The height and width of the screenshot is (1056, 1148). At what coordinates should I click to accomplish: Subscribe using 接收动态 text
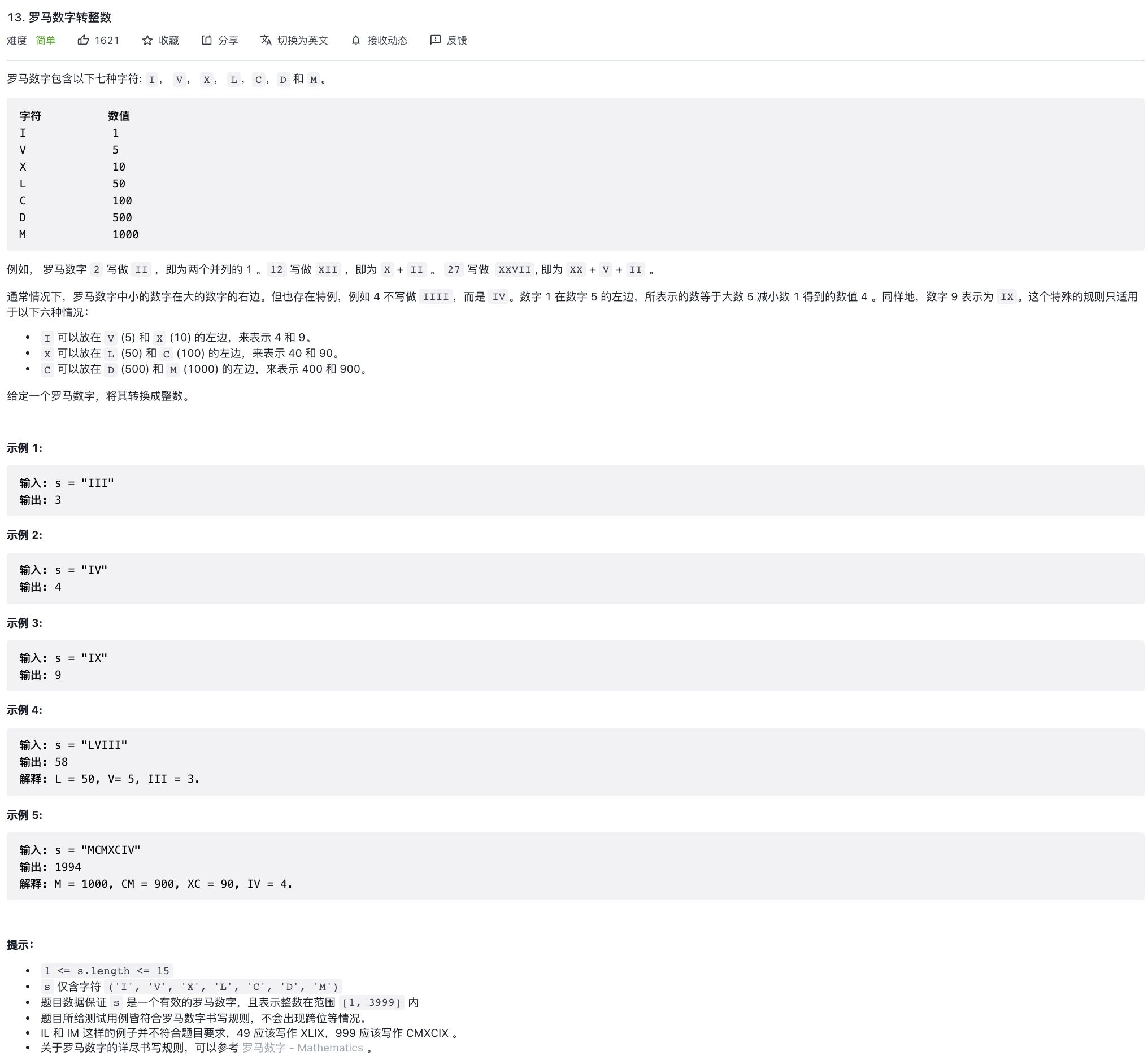pyautogui.click(x=387, y=40)
